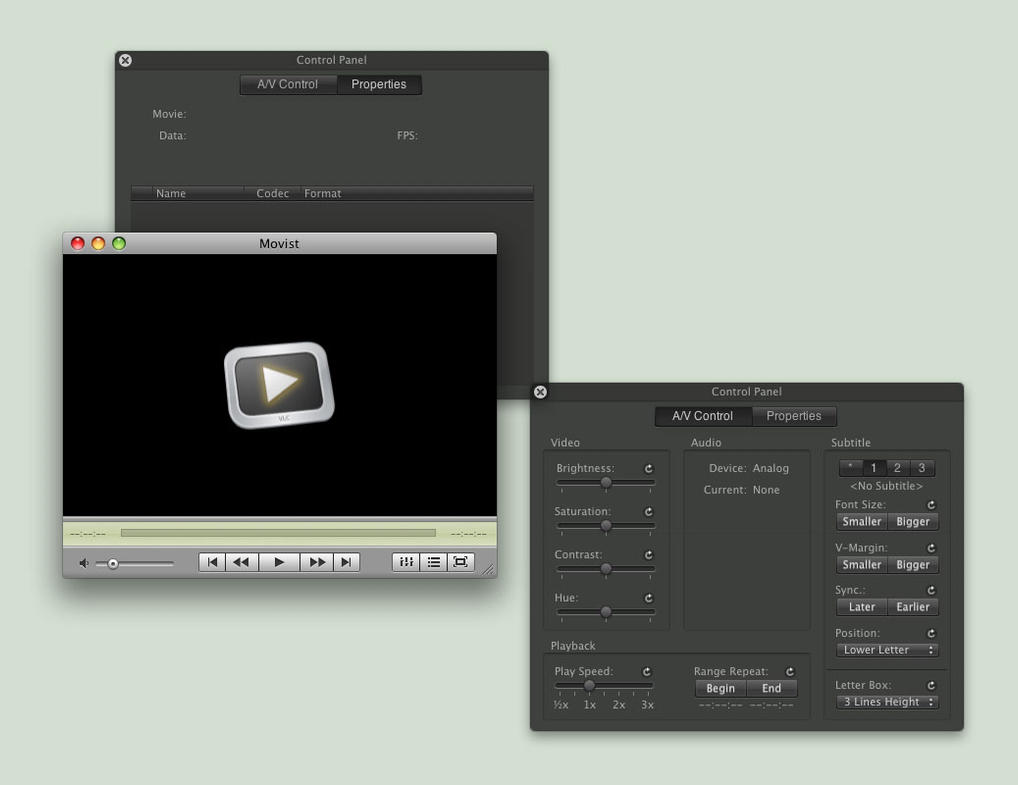Screen dimensions: 1018x785
Task: Click the Movist logo in video area
Action: (279, 385)
